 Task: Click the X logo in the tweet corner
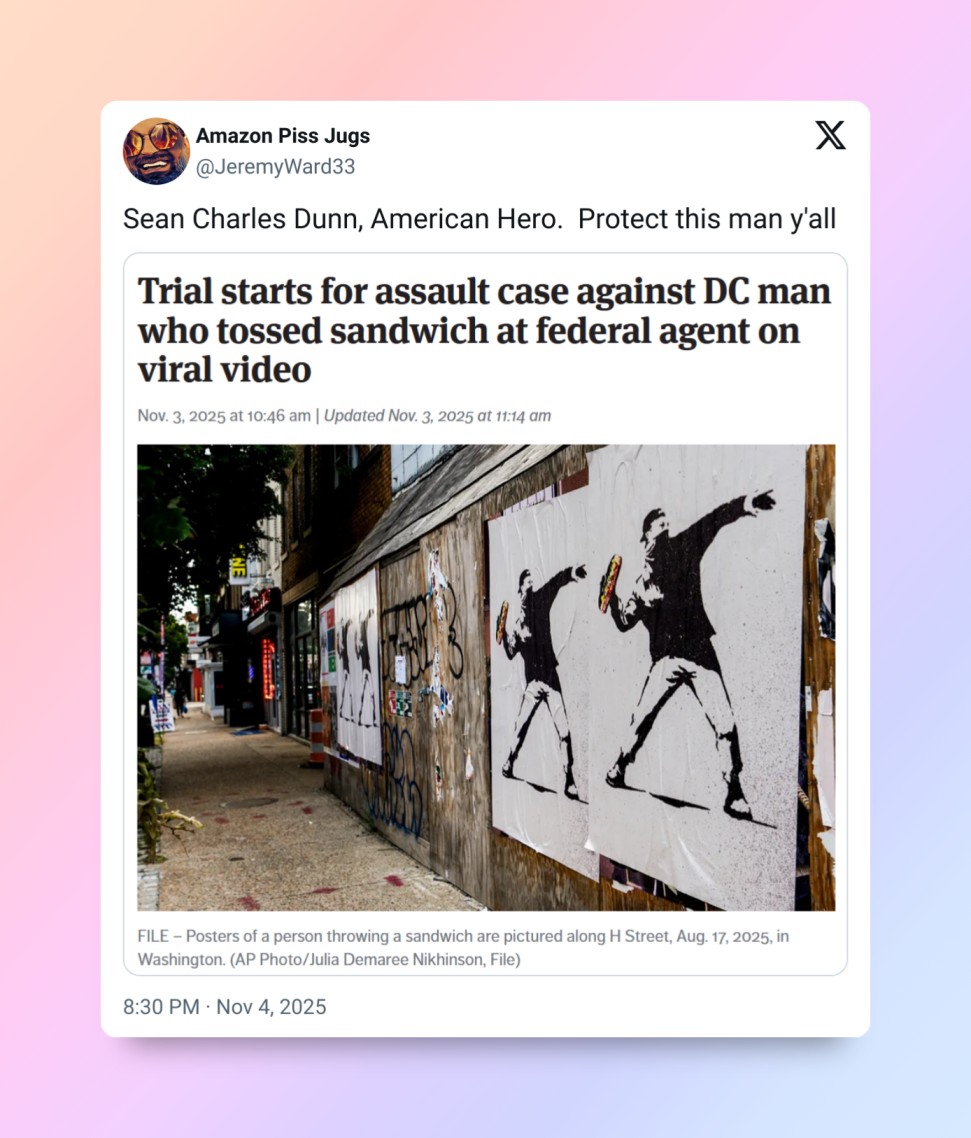tap(830, 135)
